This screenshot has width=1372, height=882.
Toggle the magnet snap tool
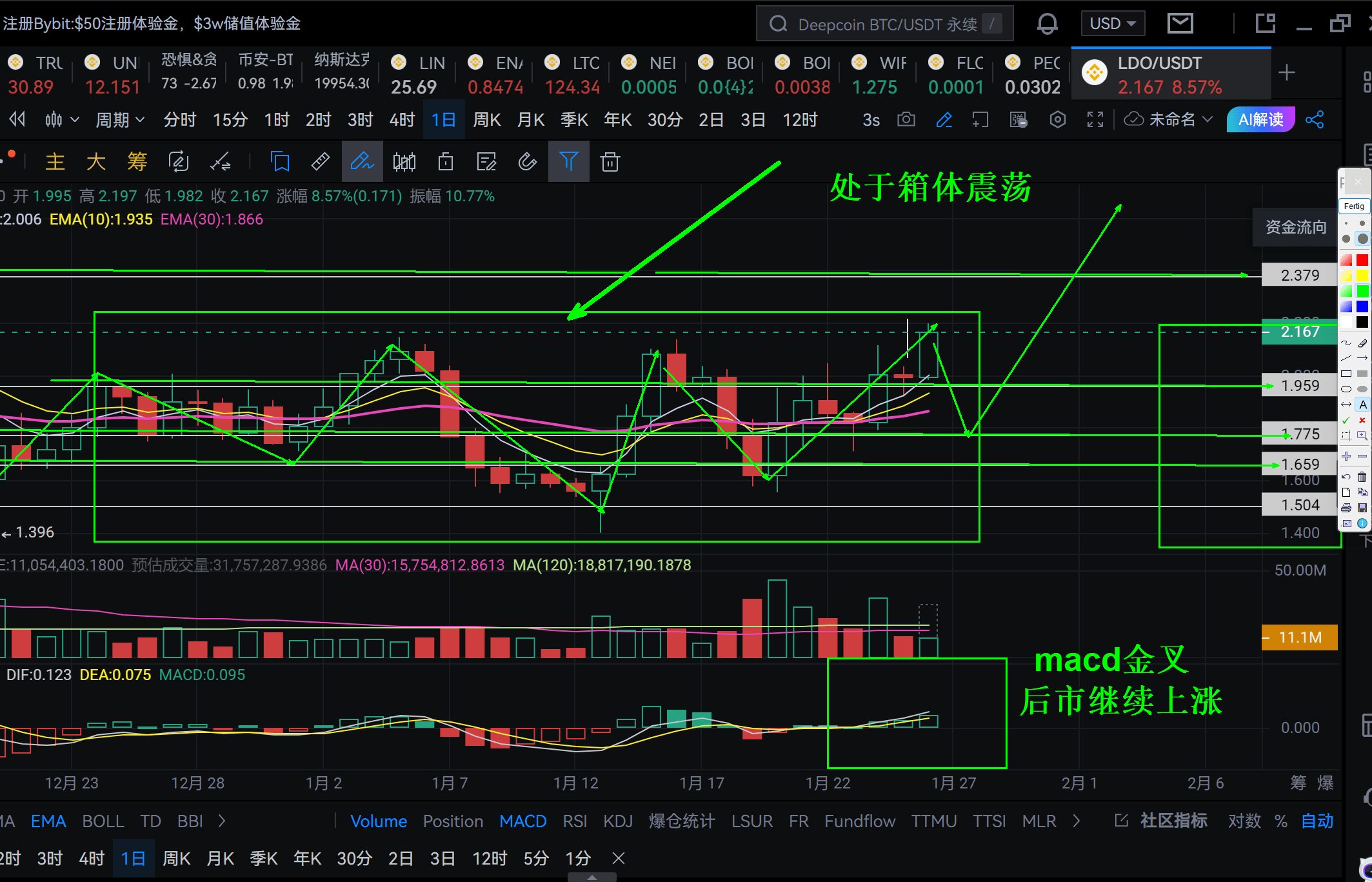(527, 161)
